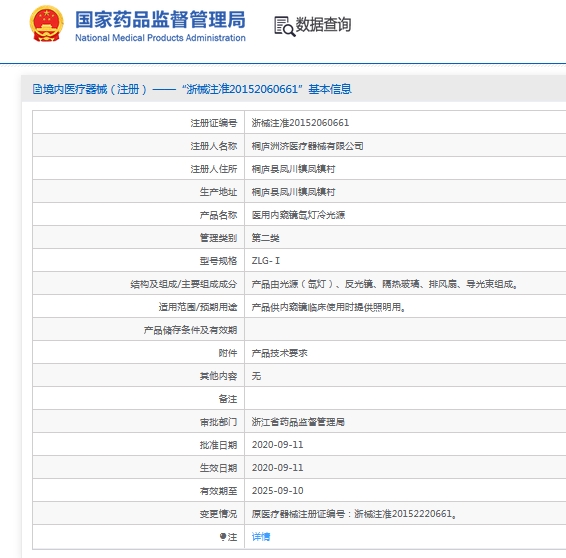566x558 pixels.
Task: Click the expiry date 2025-09-10
Action: click(x=278, y=491)
